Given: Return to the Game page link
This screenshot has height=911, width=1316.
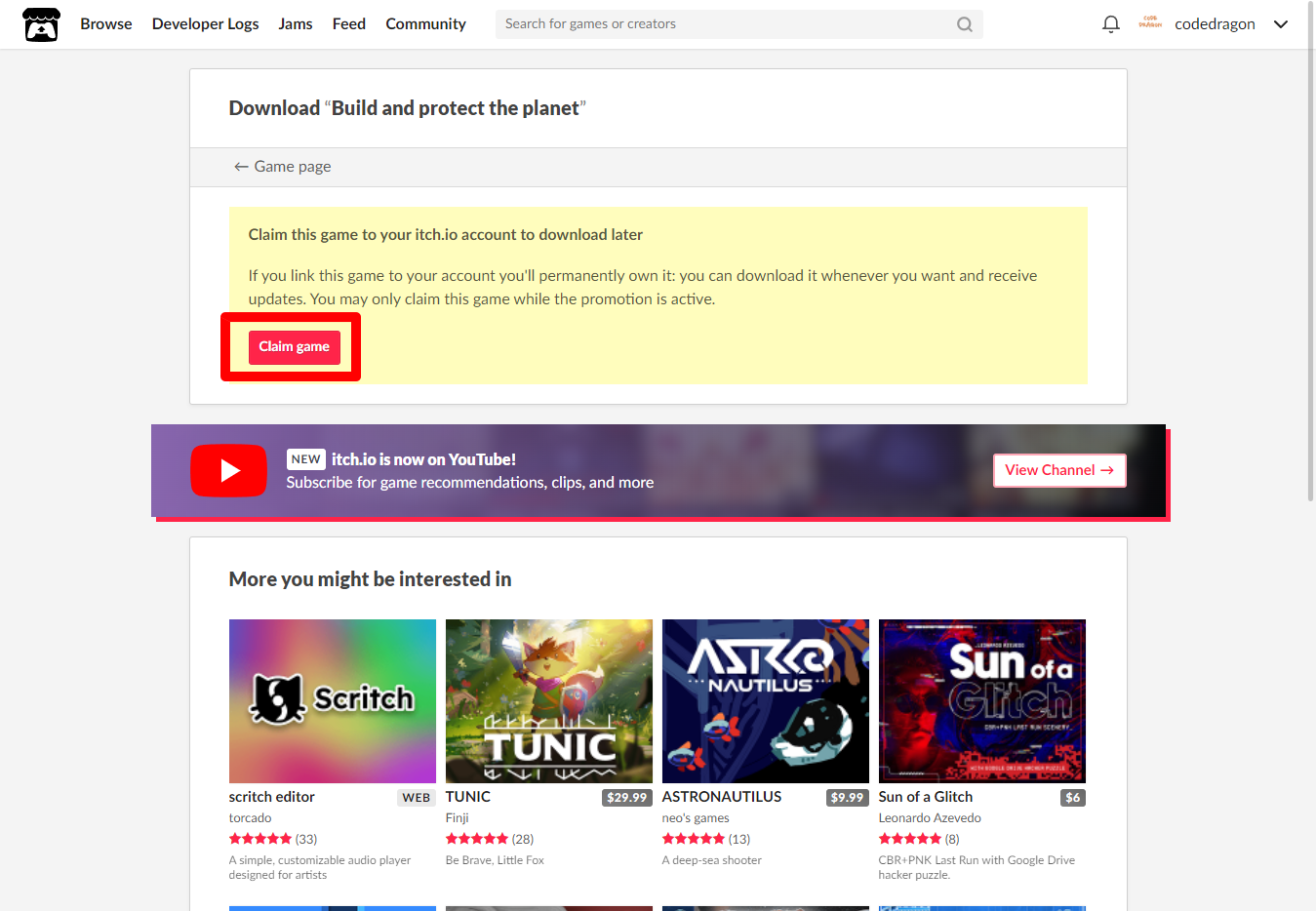Looking at the screenshot, I should pos(282,167).
